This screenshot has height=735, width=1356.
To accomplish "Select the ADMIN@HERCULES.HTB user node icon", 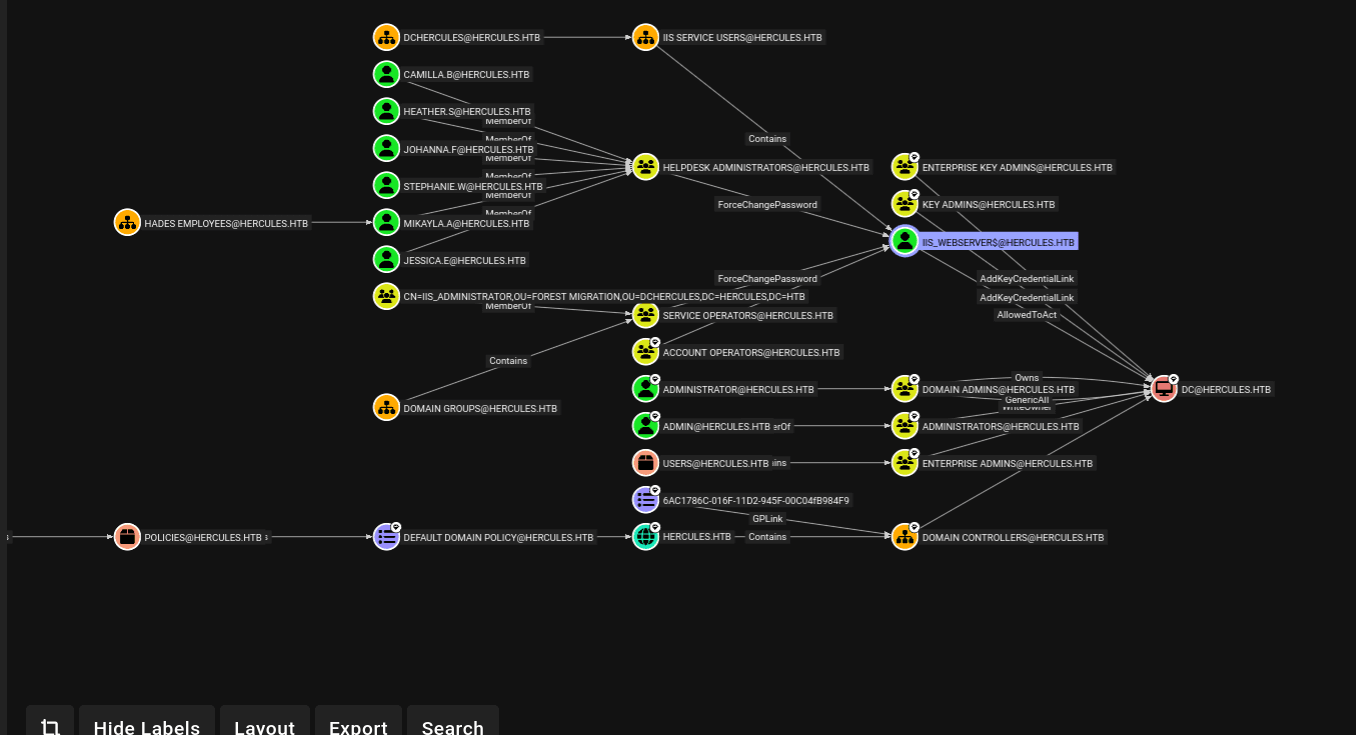I will click(645, 426).
